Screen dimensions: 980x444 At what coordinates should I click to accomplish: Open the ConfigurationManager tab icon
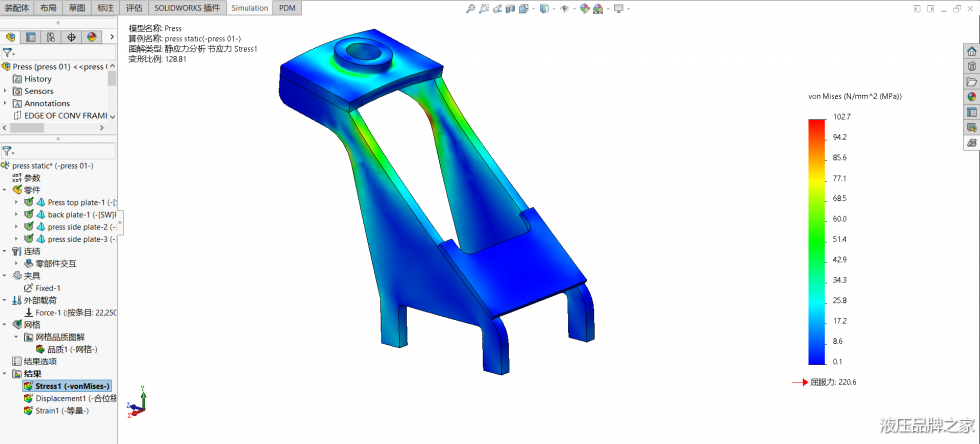click(x=51, y=37)
